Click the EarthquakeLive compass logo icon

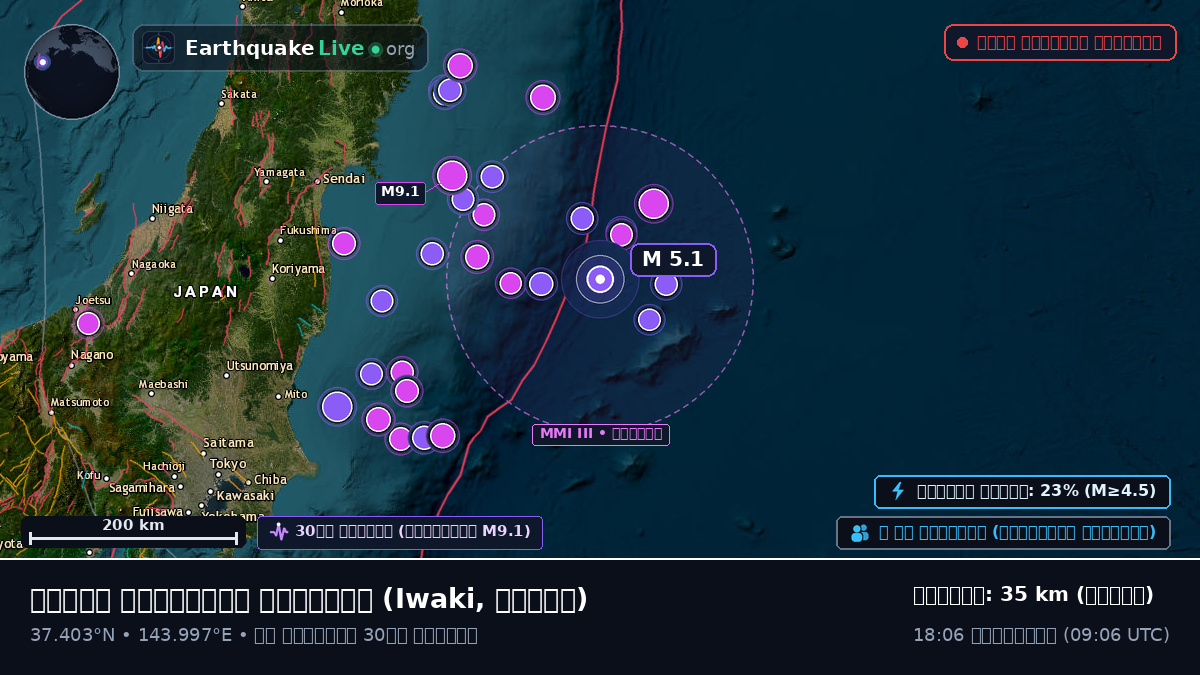[158, 48]
